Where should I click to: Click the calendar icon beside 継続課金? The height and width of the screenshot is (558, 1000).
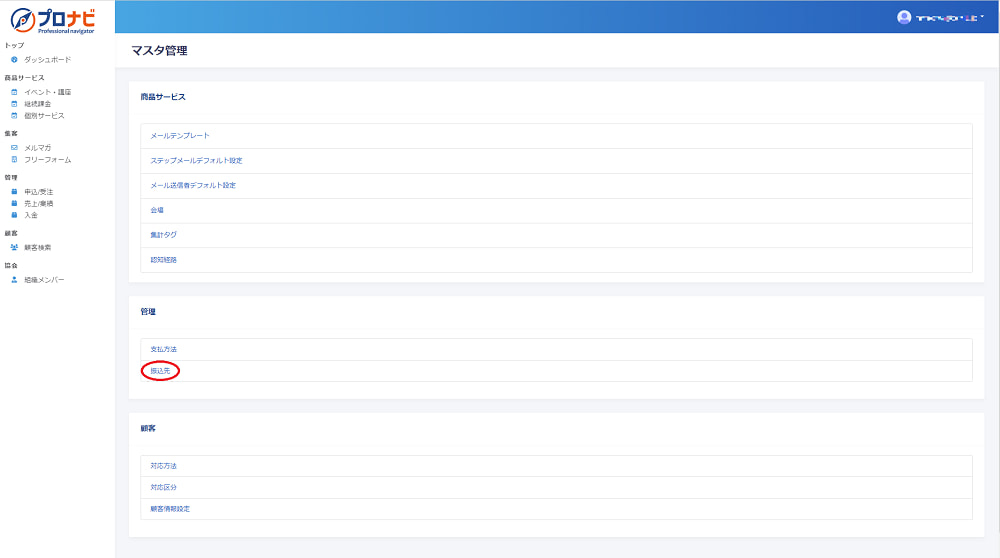click(x=14, y=104)
